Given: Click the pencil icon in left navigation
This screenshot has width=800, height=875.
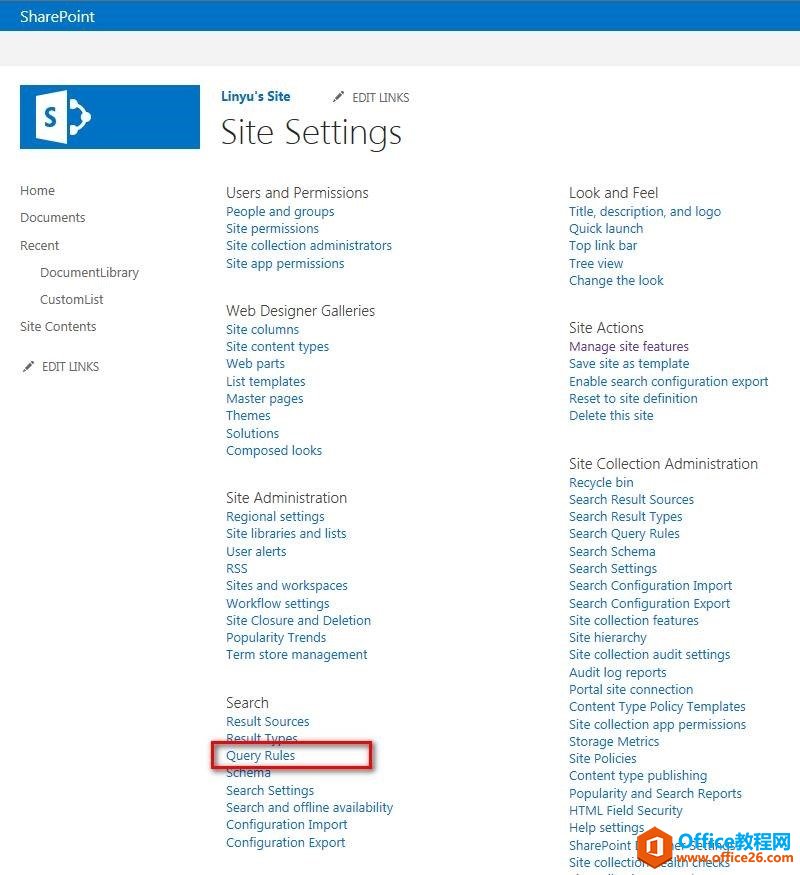Looking at the screenshot, I should [28, 367].
